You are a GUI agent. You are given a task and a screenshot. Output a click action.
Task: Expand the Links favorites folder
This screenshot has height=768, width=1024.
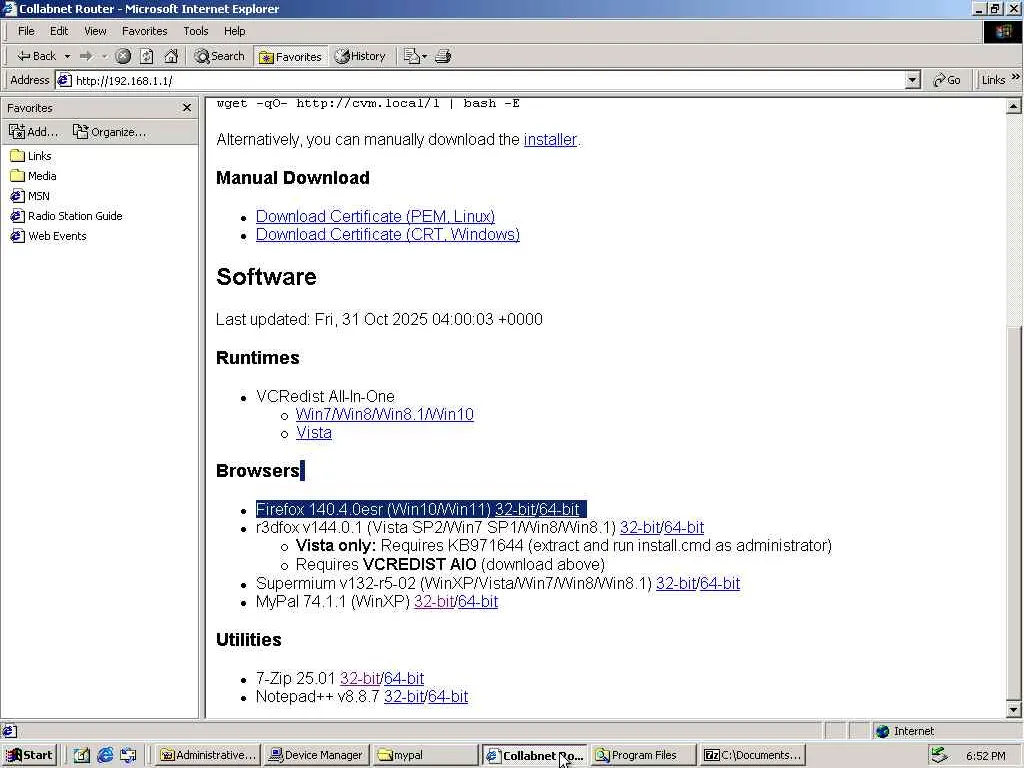coord(31,156)
